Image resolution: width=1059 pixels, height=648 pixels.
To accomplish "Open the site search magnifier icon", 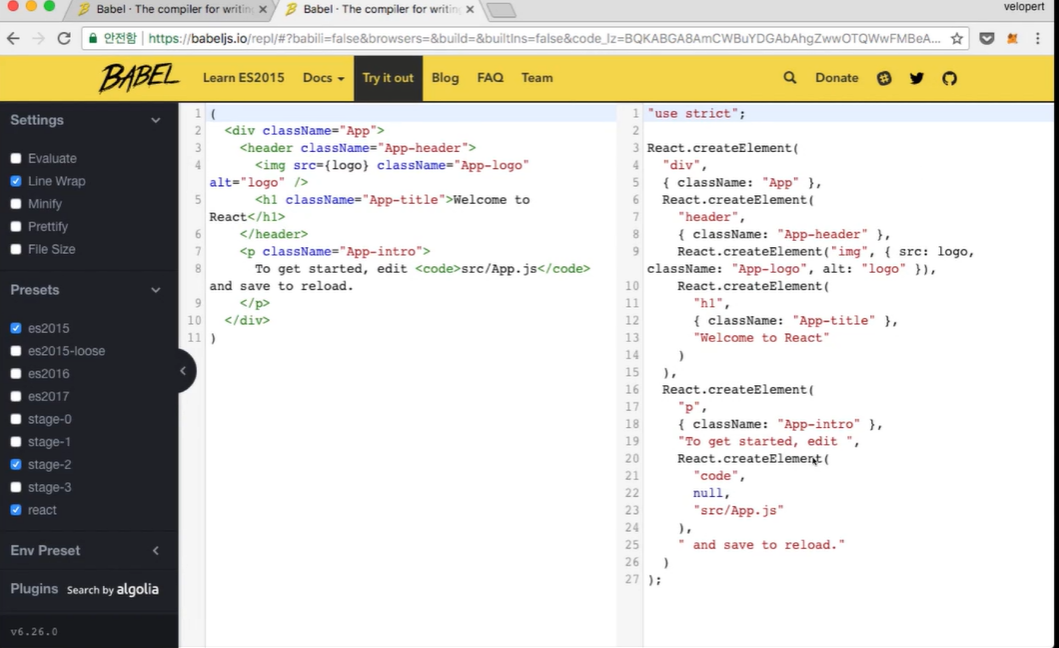I will pyautogui.click(x=790, y=78).
